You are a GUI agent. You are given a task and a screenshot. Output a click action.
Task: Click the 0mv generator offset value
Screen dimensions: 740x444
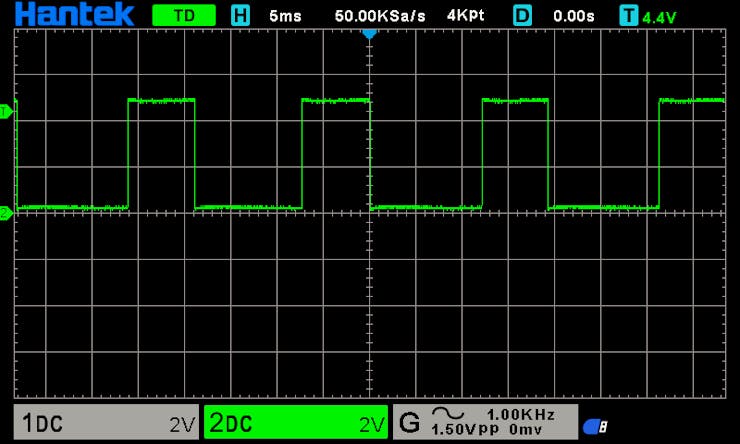pyautogui.click(x=525, y=430)
